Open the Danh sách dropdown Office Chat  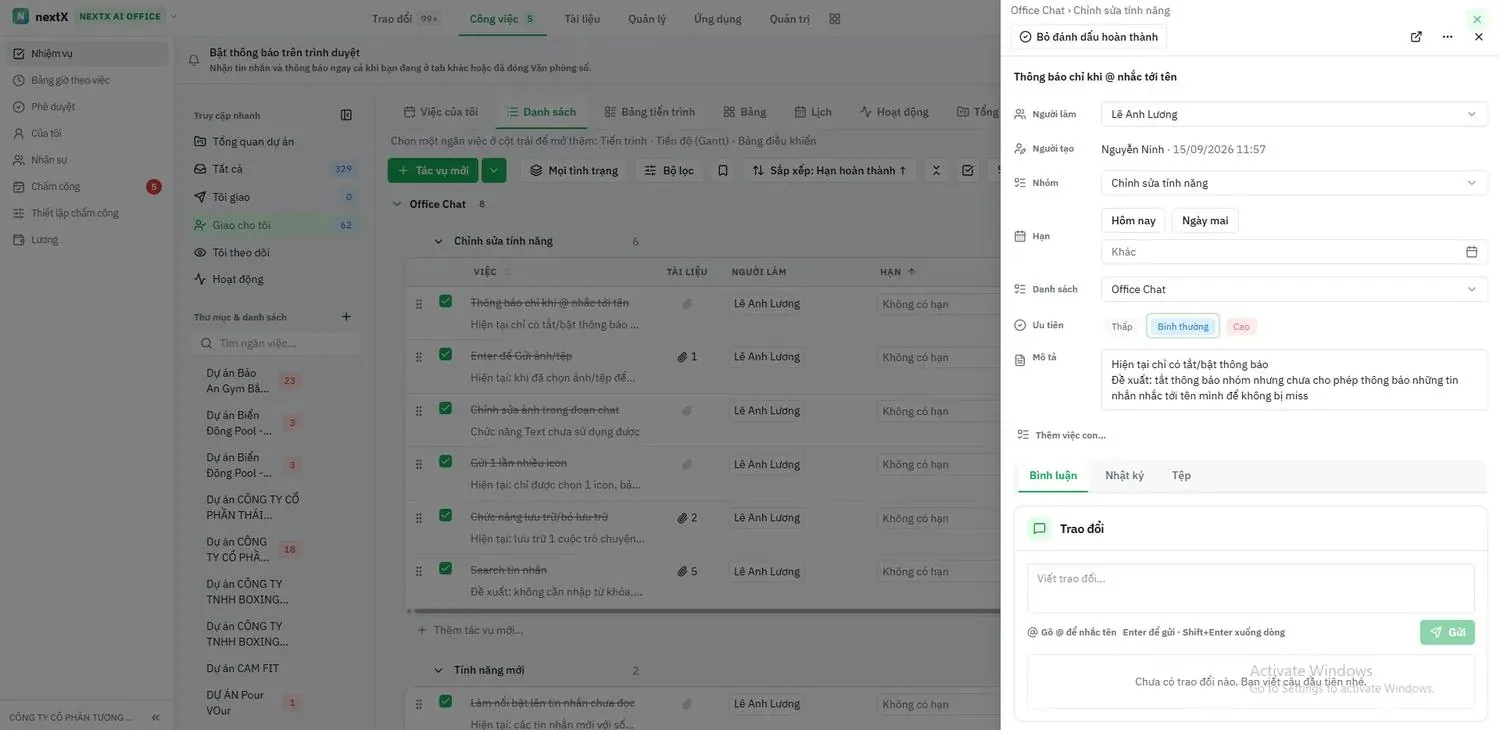pos(1294,289)
